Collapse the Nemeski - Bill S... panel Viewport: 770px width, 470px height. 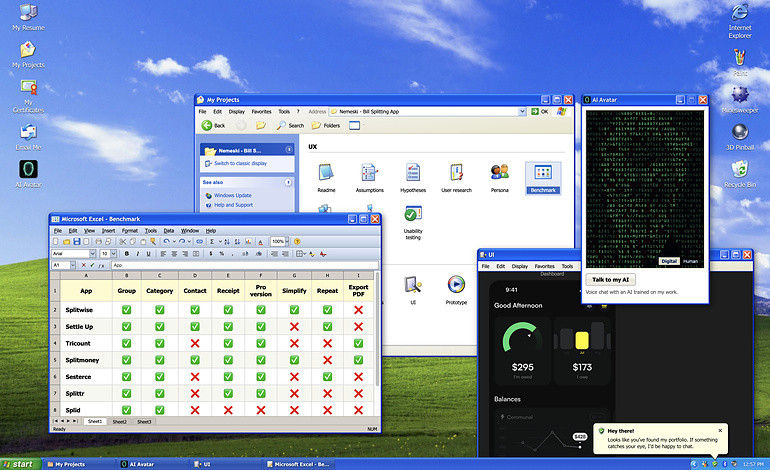click(x=289, y=149)
